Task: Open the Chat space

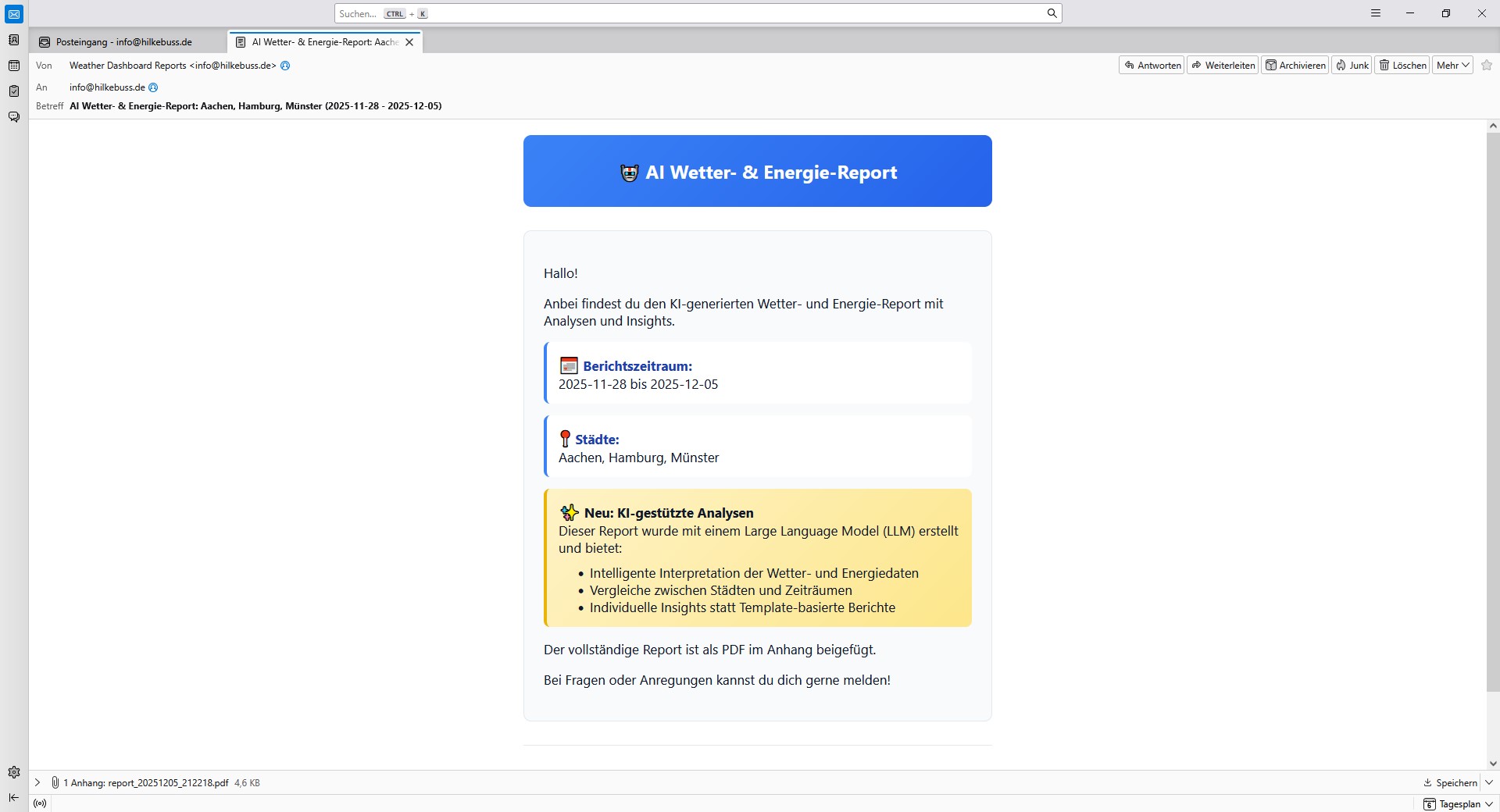Action: 14,117
